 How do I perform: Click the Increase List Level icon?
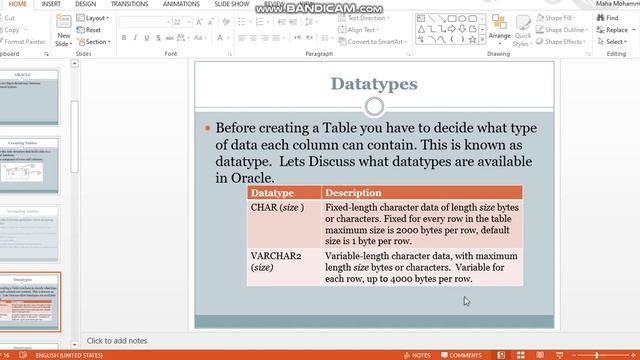[293, 22]
